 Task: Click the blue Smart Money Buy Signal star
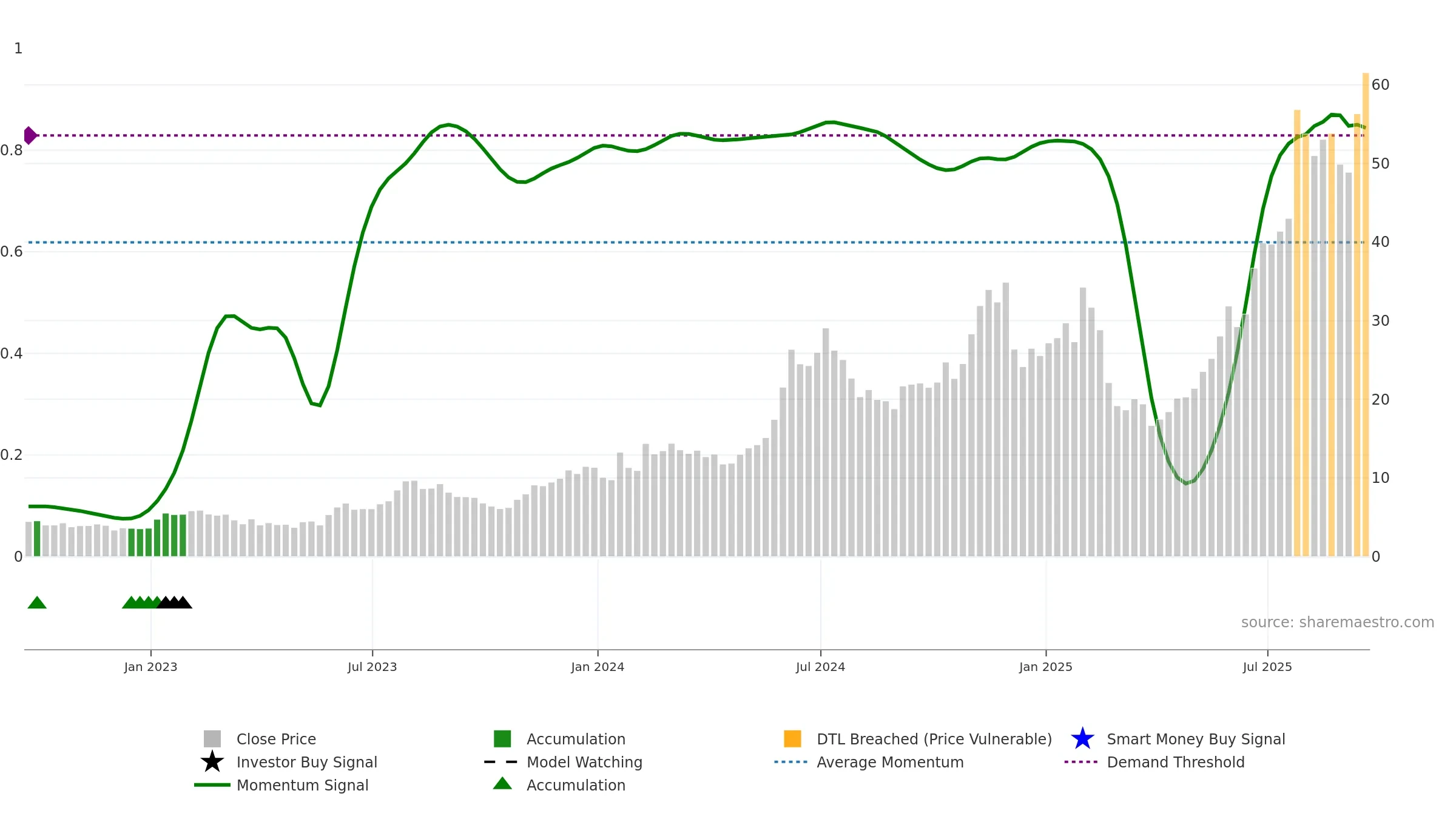1082,739
